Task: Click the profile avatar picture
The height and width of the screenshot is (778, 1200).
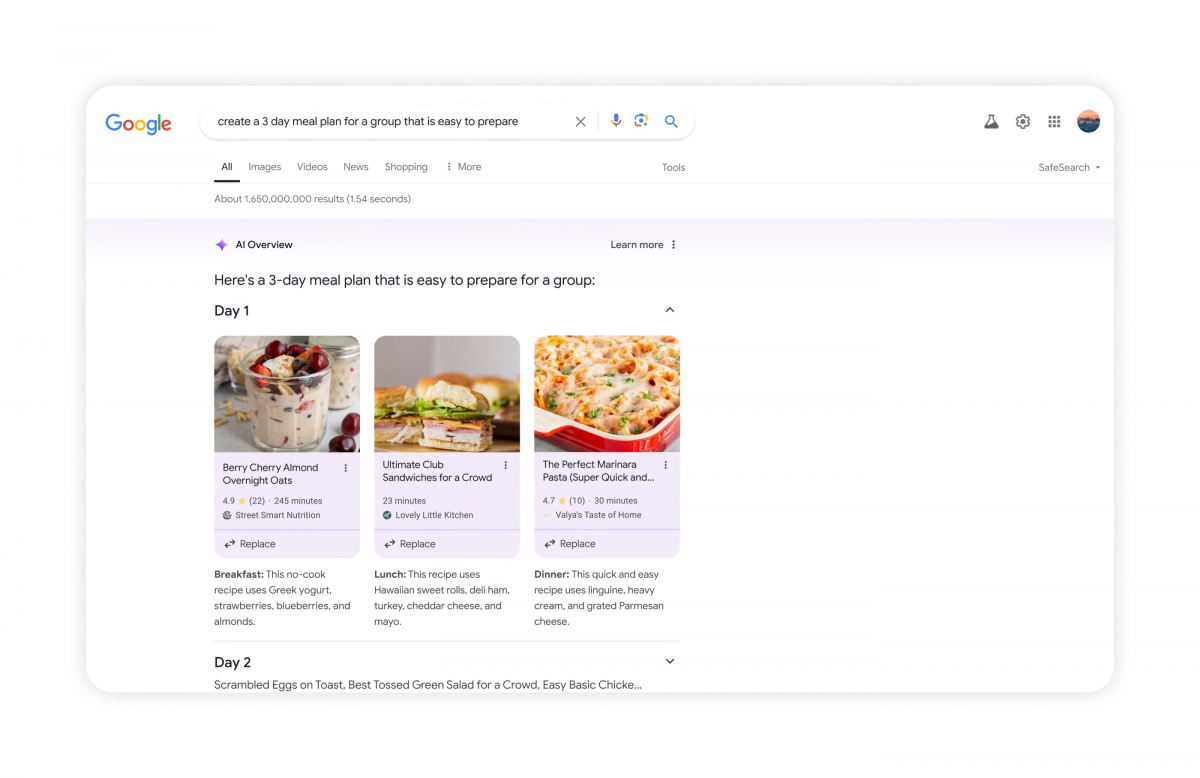Action: 1088,121
